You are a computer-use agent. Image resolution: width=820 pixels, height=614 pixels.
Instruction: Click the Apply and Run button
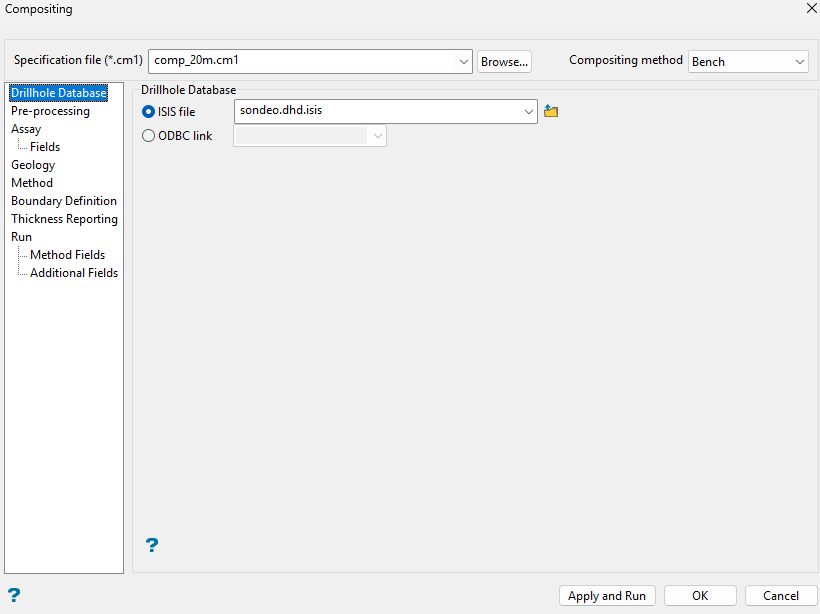point(607,596)
